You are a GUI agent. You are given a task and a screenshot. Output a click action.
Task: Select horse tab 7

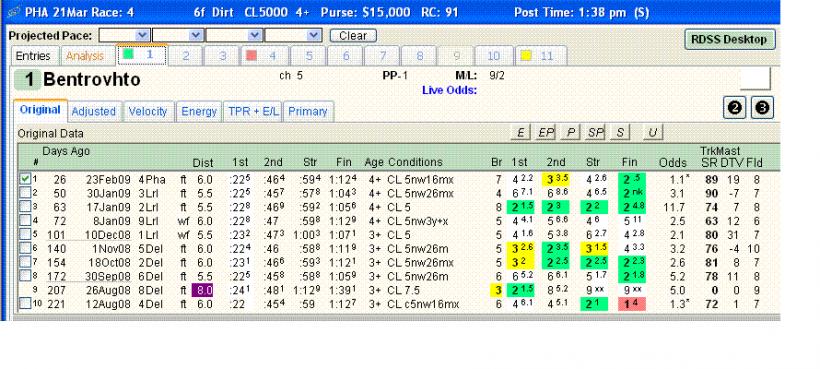click(x=382, y=56)
